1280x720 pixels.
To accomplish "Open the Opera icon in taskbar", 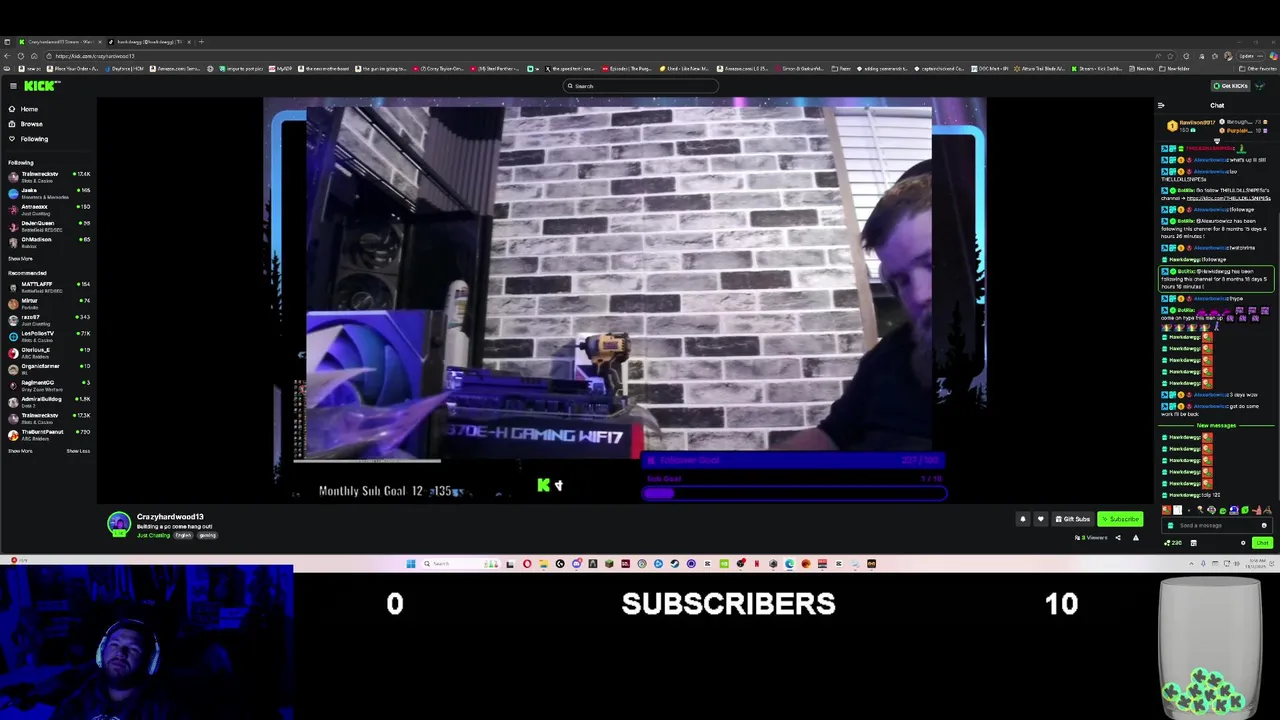I will [527, 564].
